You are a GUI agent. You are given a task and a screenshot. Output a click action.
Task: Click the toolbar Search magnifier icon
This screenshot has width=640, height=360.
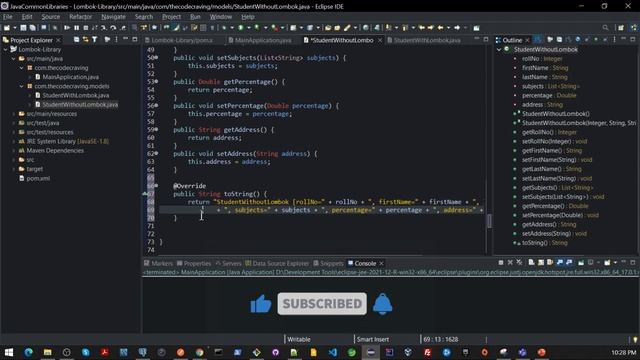(605, 28)
